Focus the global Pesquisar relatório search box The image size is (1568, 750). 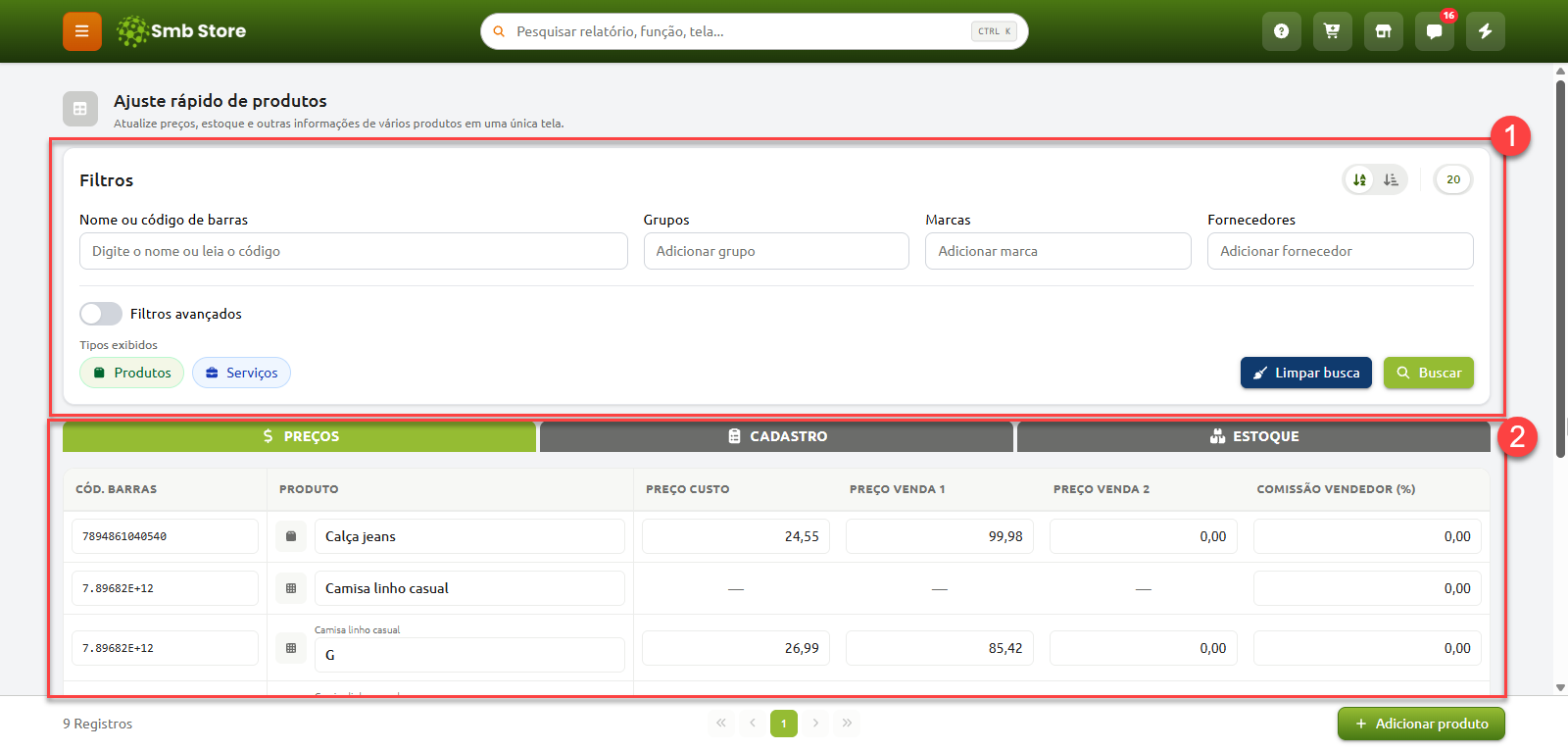click(755, 31)
